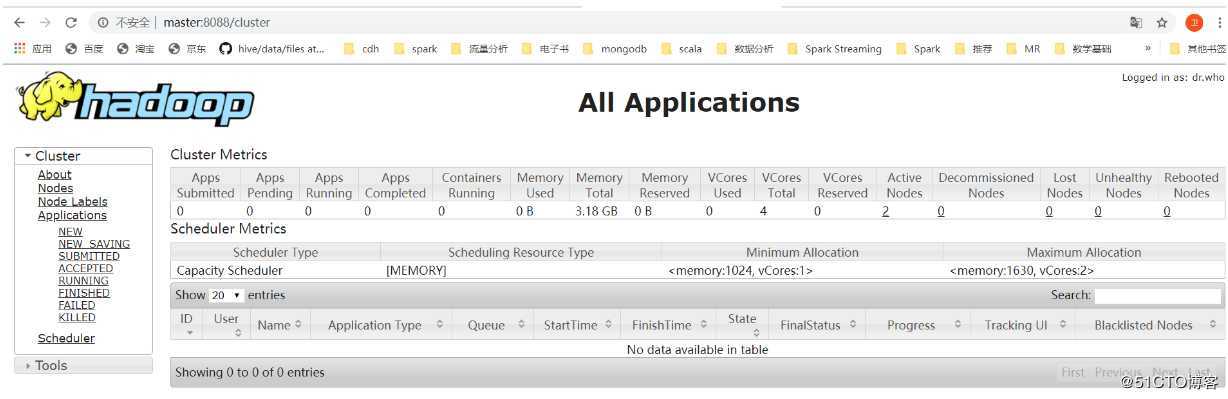Viewport: 1228px width, 399px height.
Task: Open the capitalized Spark bookmark folder
Action: (918, 48)
